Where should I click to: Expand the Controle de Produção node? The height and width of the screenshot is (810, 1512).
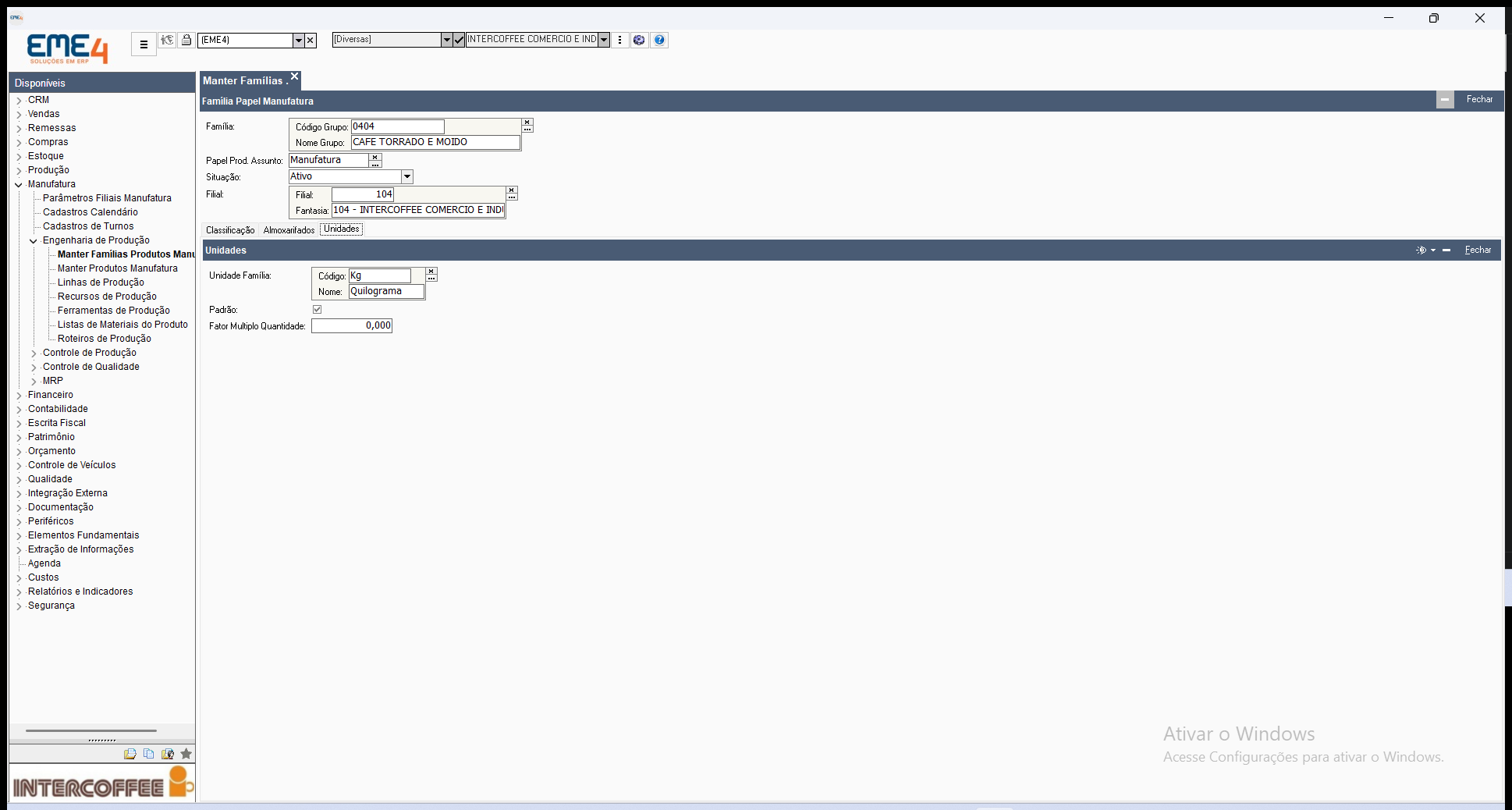tap(34, 353)
